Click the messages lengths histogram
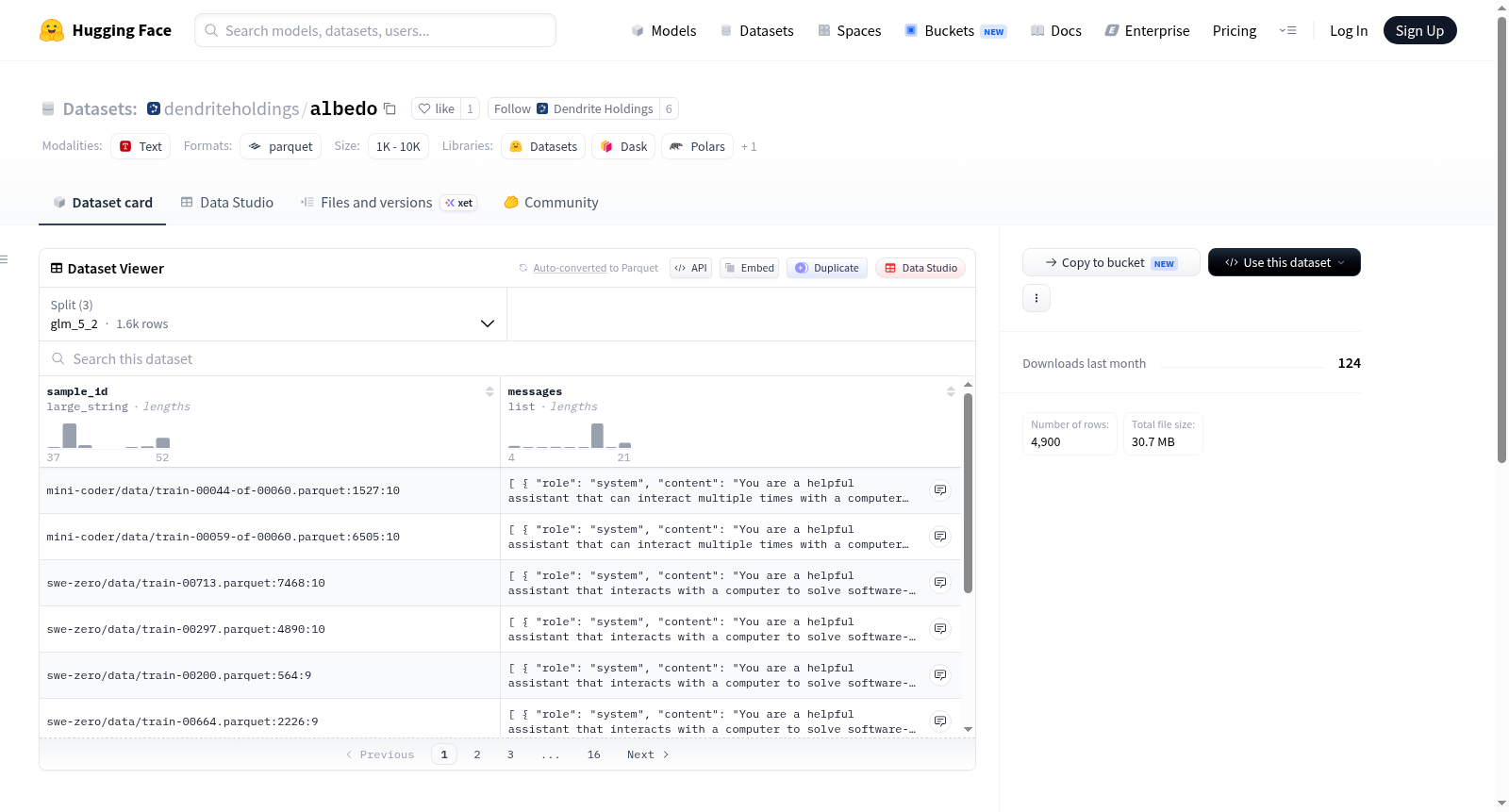This screenshot has height=812, width=1509. (x=570, y=436)
